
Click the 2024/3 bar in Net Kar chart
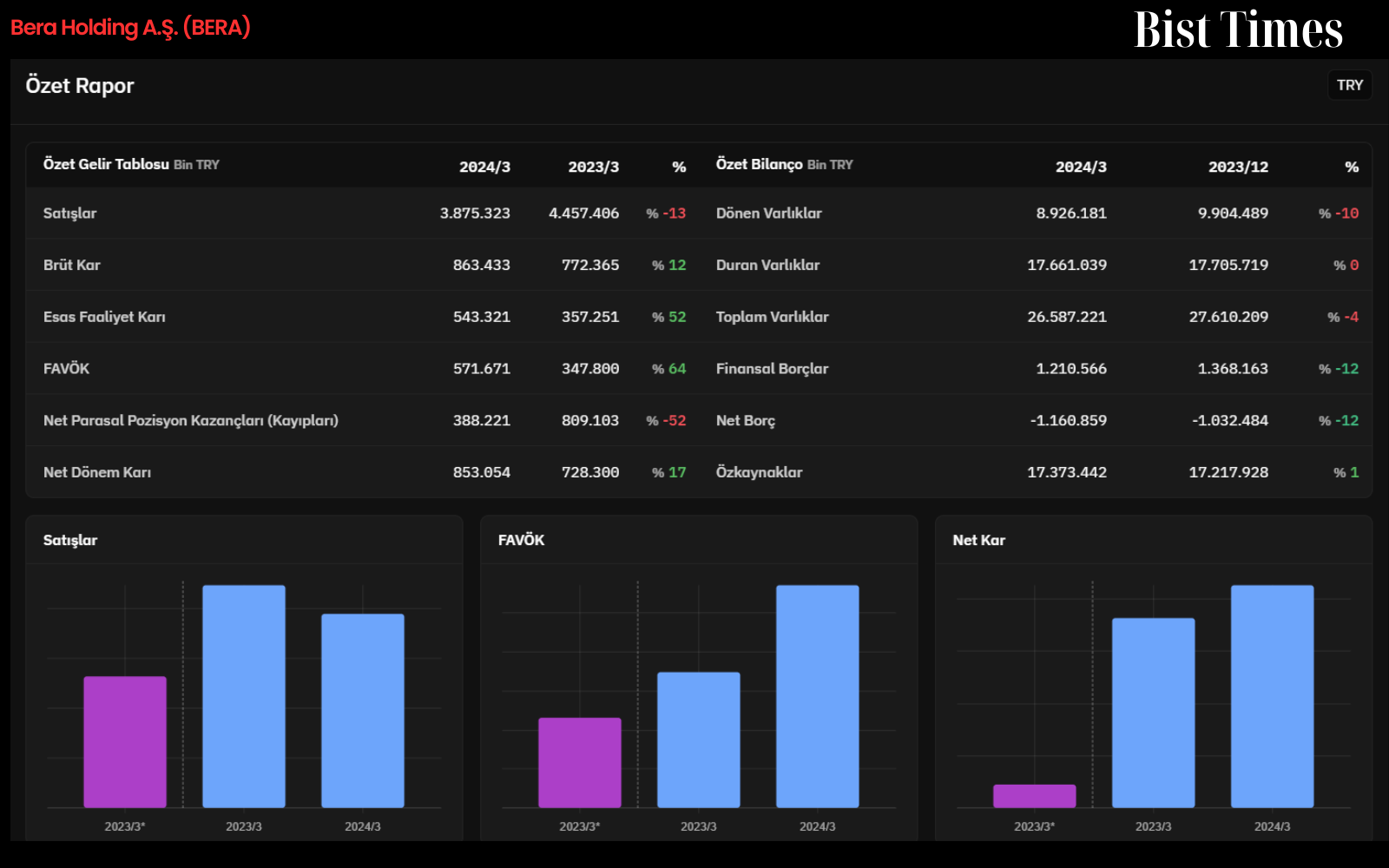tap(1273, 696)
